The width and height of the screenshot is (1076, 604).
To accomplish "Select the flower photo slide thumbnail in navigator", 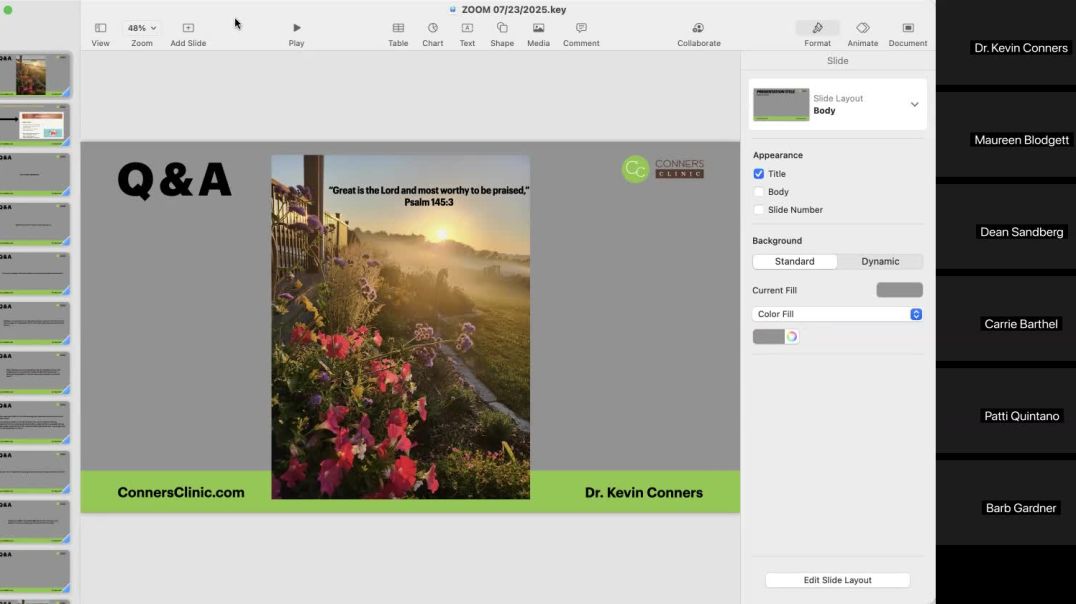I will 34,75.
